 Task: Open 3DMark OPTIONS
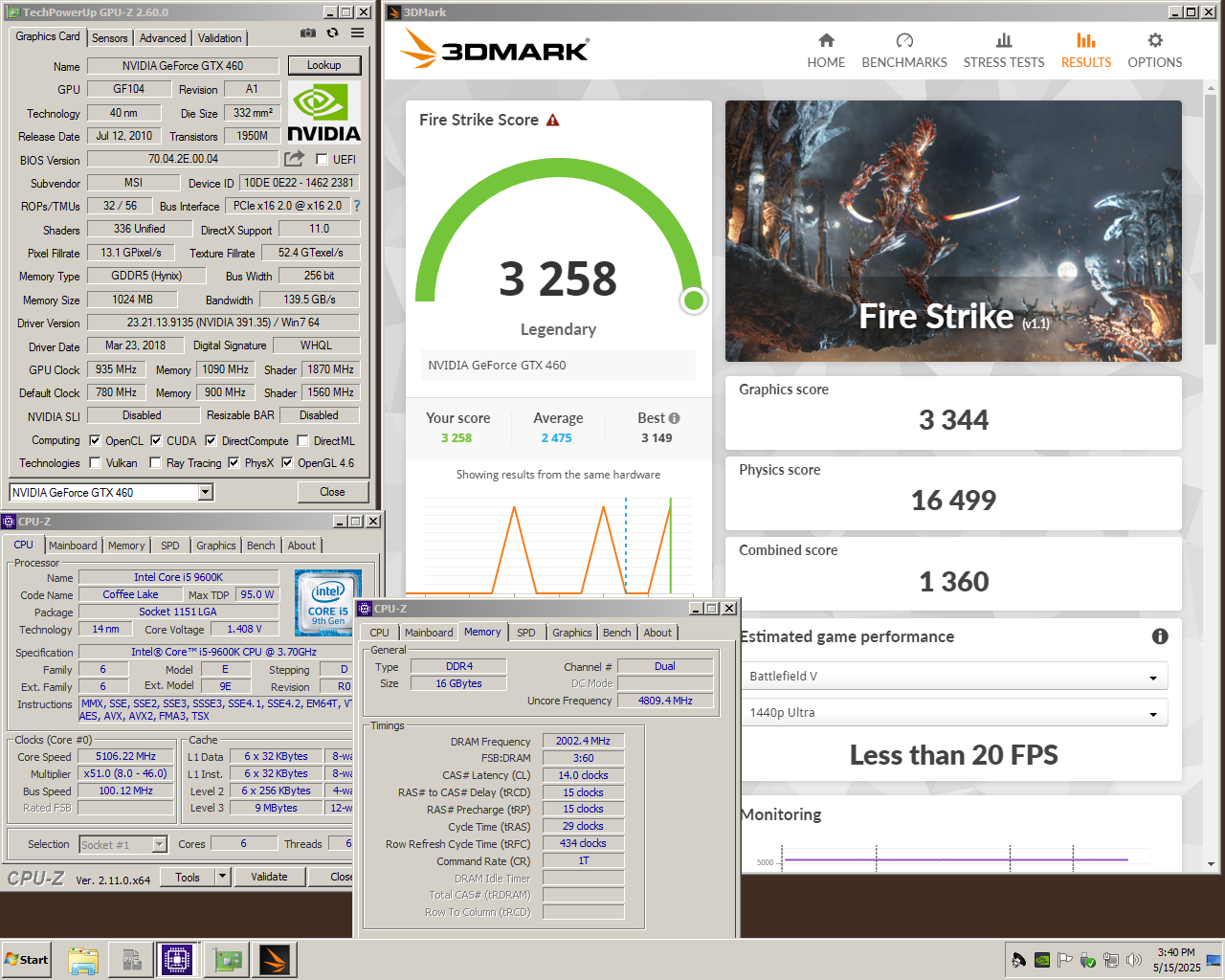1155,51
